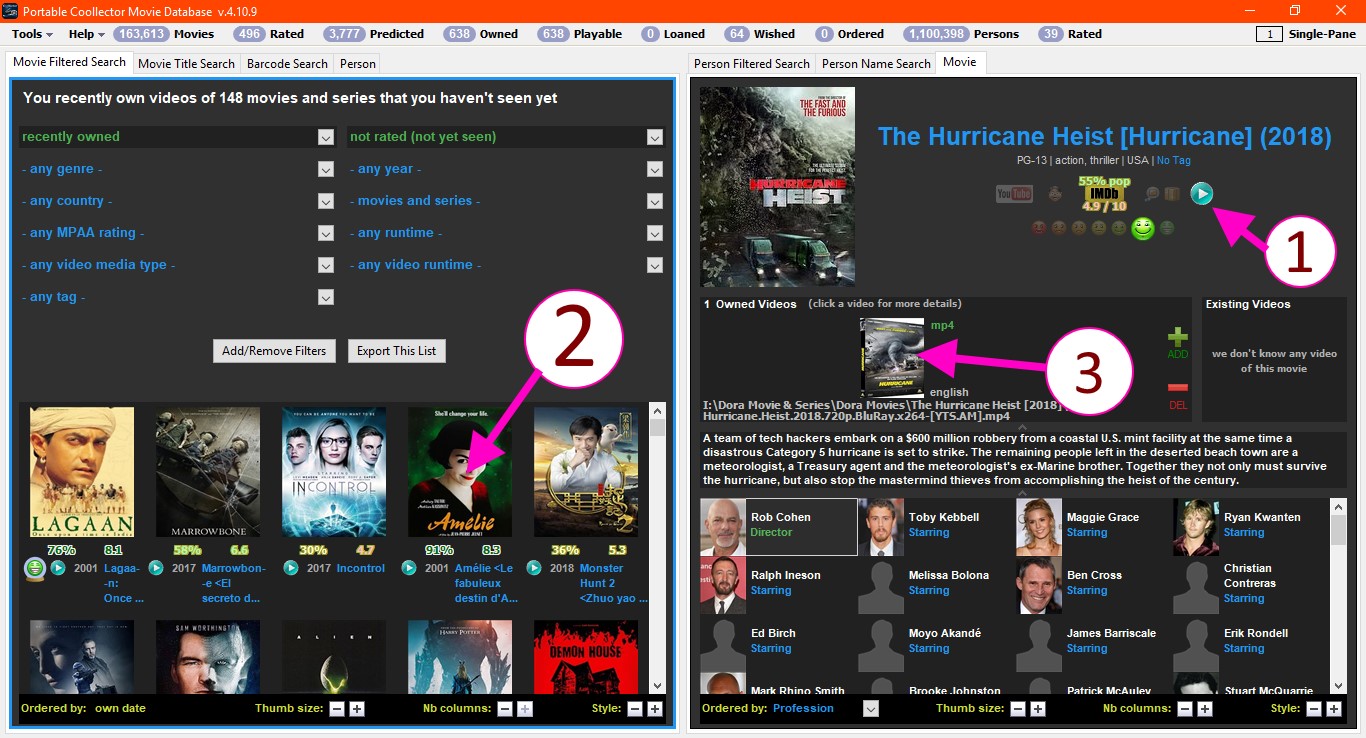This screenshot has width=1366, height=738.
Task: Expand the 'any genre' filter dropdown
Action: [x=326, y=169]
